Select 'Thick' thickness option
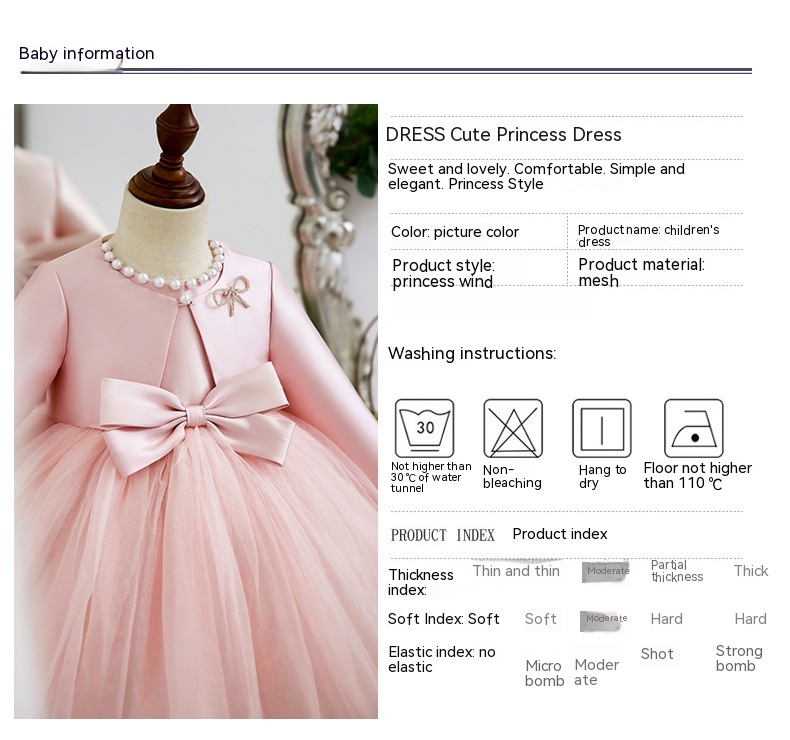This screenshot has width=790, height=740. tap(751, 571)
